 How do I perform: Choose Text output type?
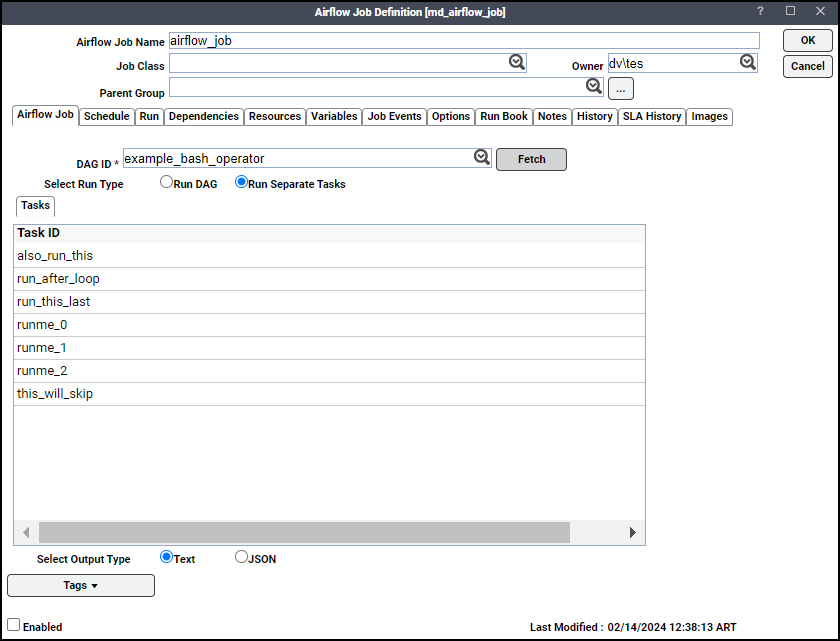(x=166, y=557)
